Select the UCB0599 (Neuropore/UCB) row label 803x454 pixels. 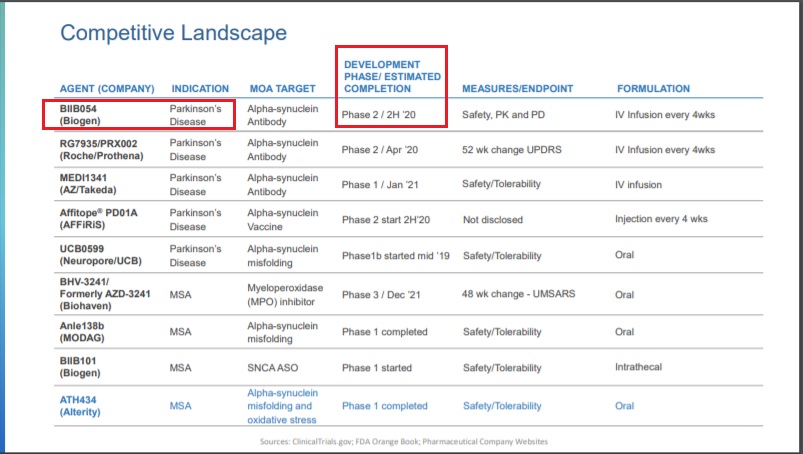pyautogui.click(x=102, y=254)
